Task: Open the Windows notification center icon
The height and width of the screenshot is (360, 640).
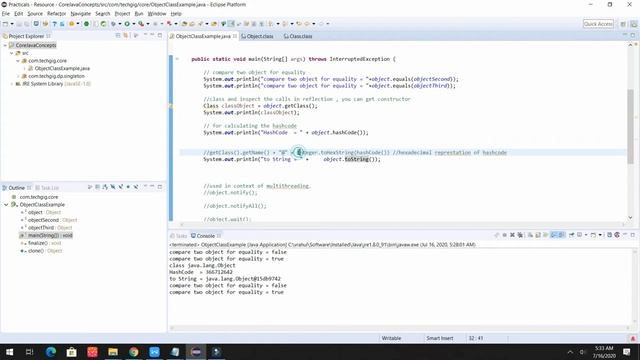Action: click(x=627, y=352)
